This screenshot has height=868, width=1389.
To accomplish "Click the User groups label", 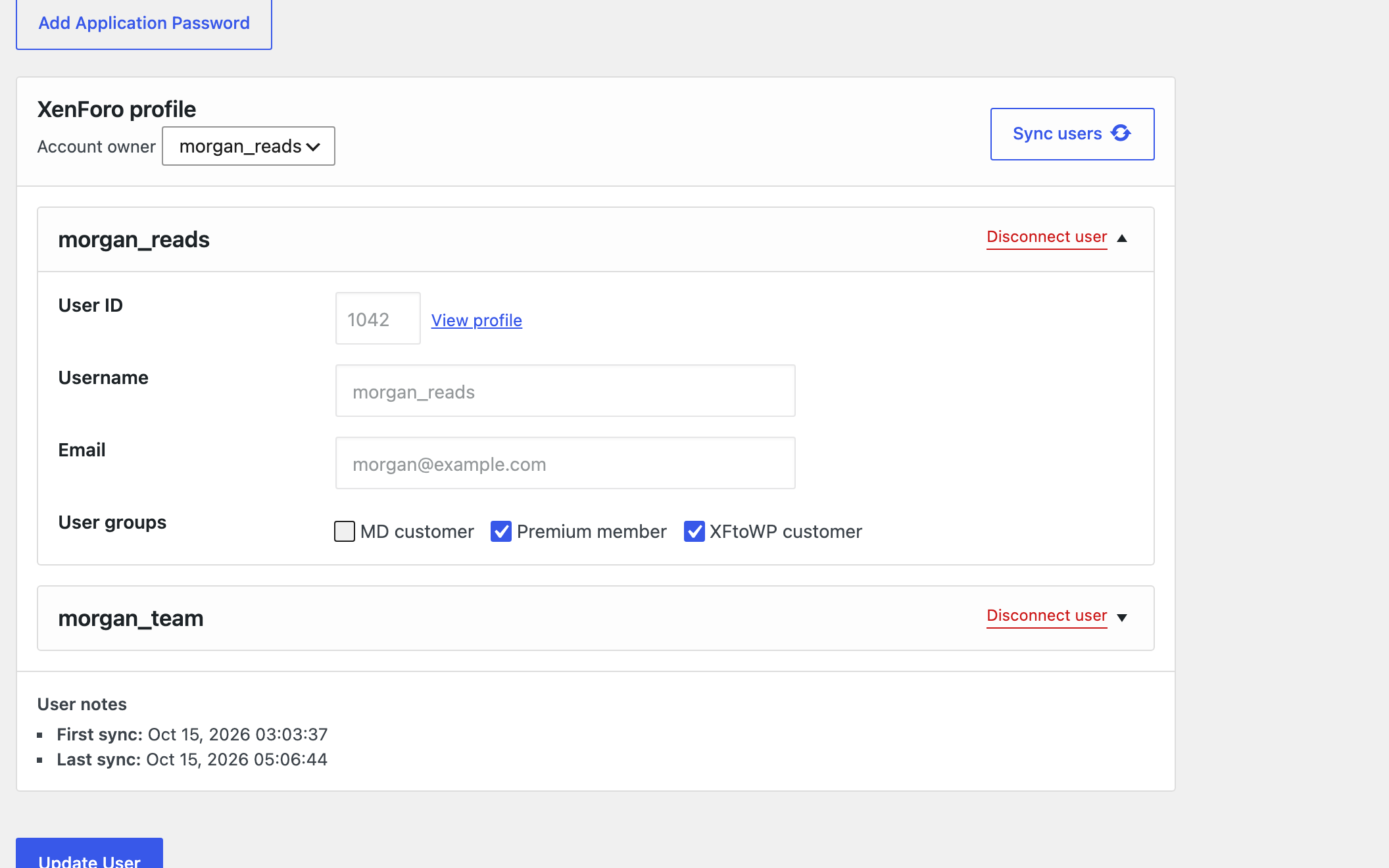I will pyautogui.click(x=112, y=522).
